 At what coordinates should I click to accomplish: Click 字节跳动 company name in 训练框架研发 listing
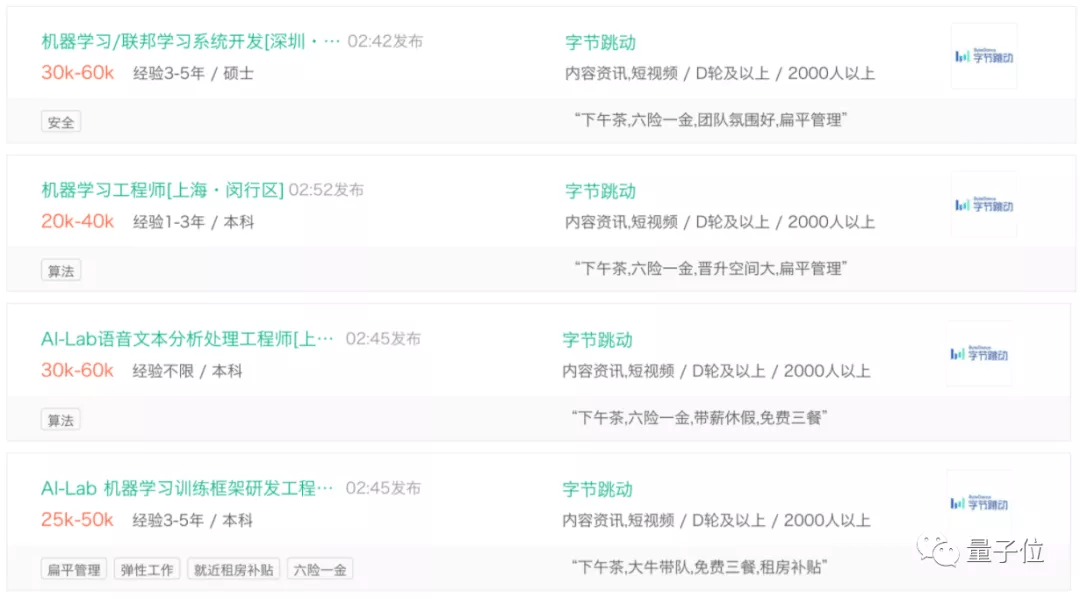click(x=597, y=489)
